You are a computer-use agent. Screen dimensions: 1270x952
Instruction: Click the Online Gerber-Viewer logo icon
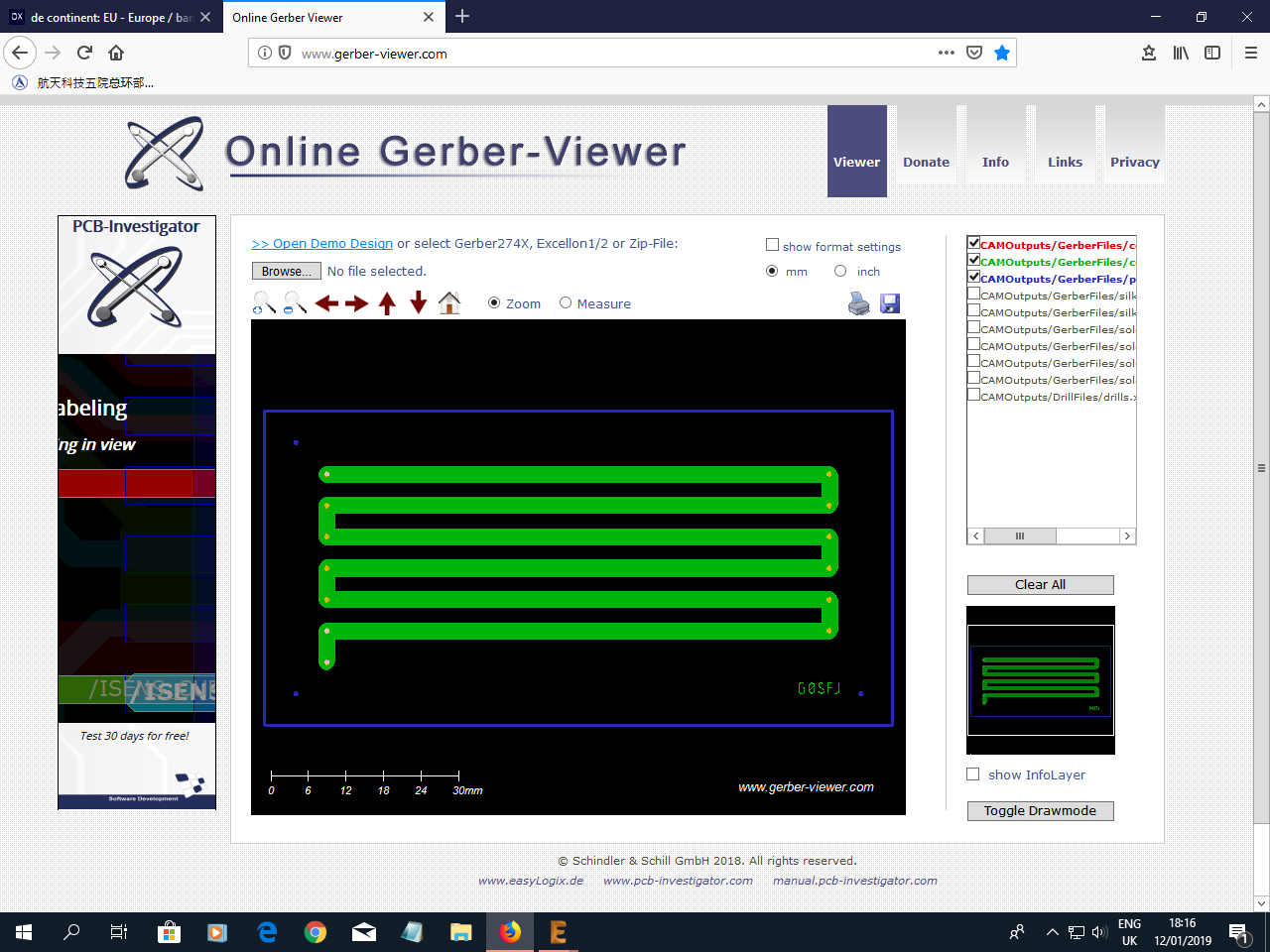pyautogui.click(x=165, y=153)
